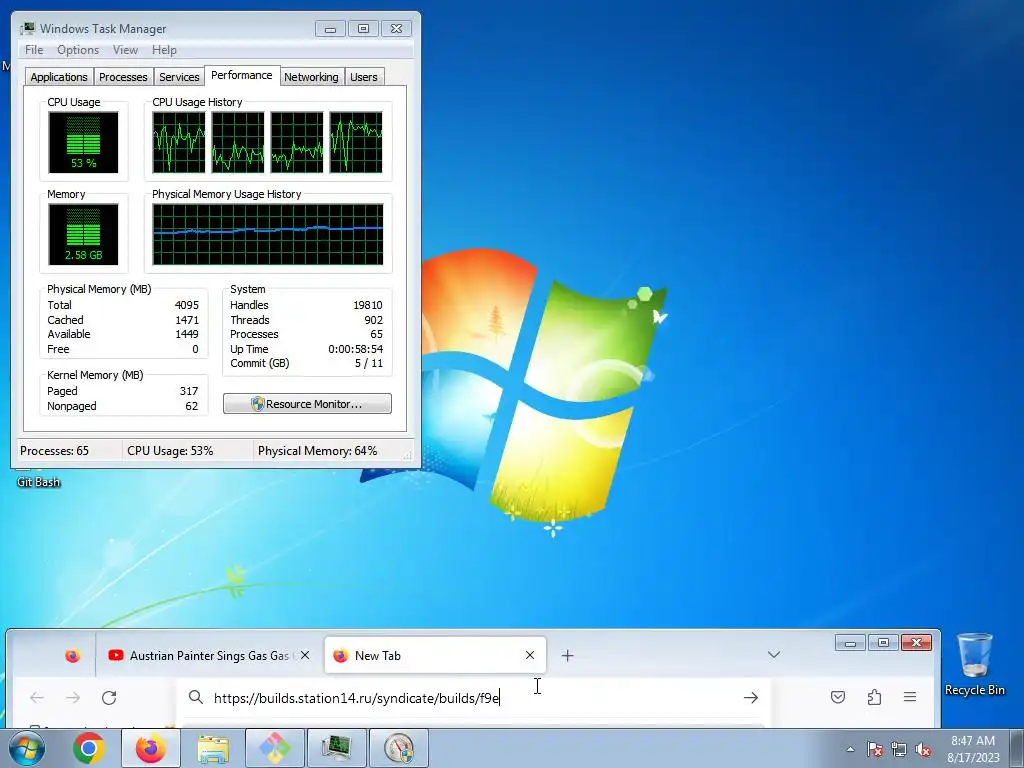Click the Firefox Forward arrow
The height and width of the screenshot is (768, 1024).
pyautogui.click(x=72, y=697)
